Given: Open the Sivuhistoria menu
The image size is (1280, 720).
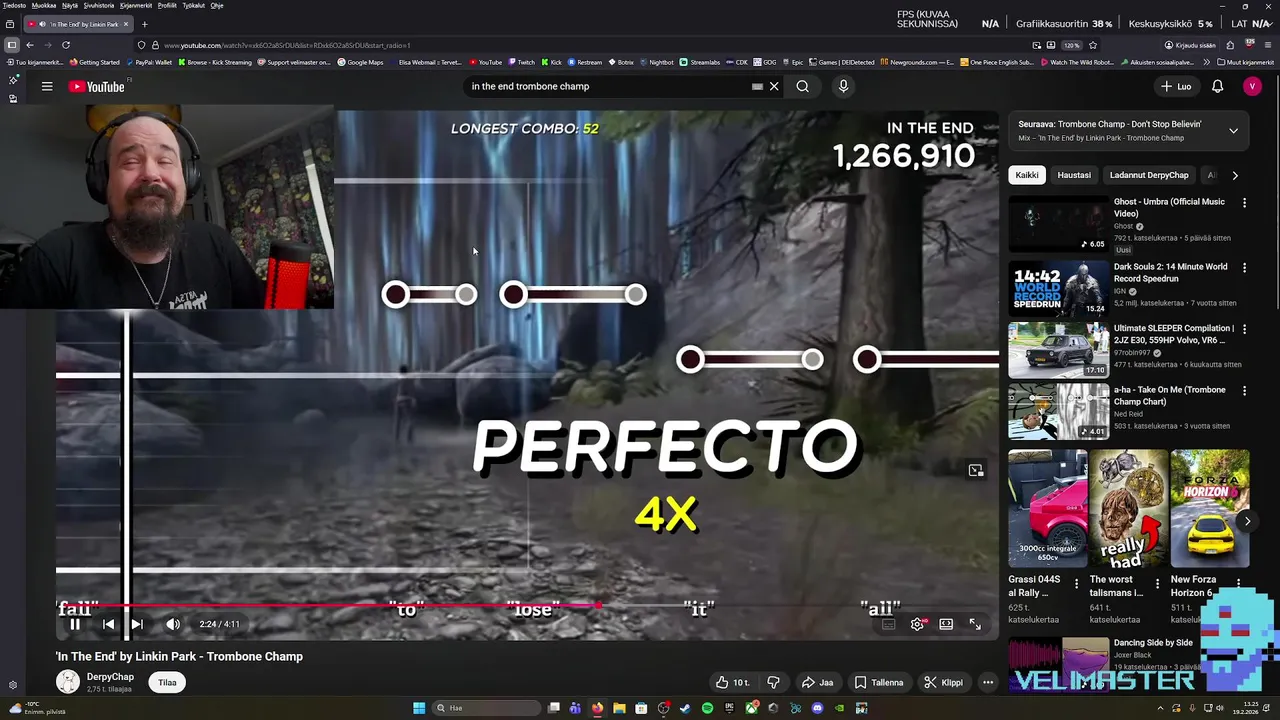Looking at the screenshot, I should pos(98,5).
